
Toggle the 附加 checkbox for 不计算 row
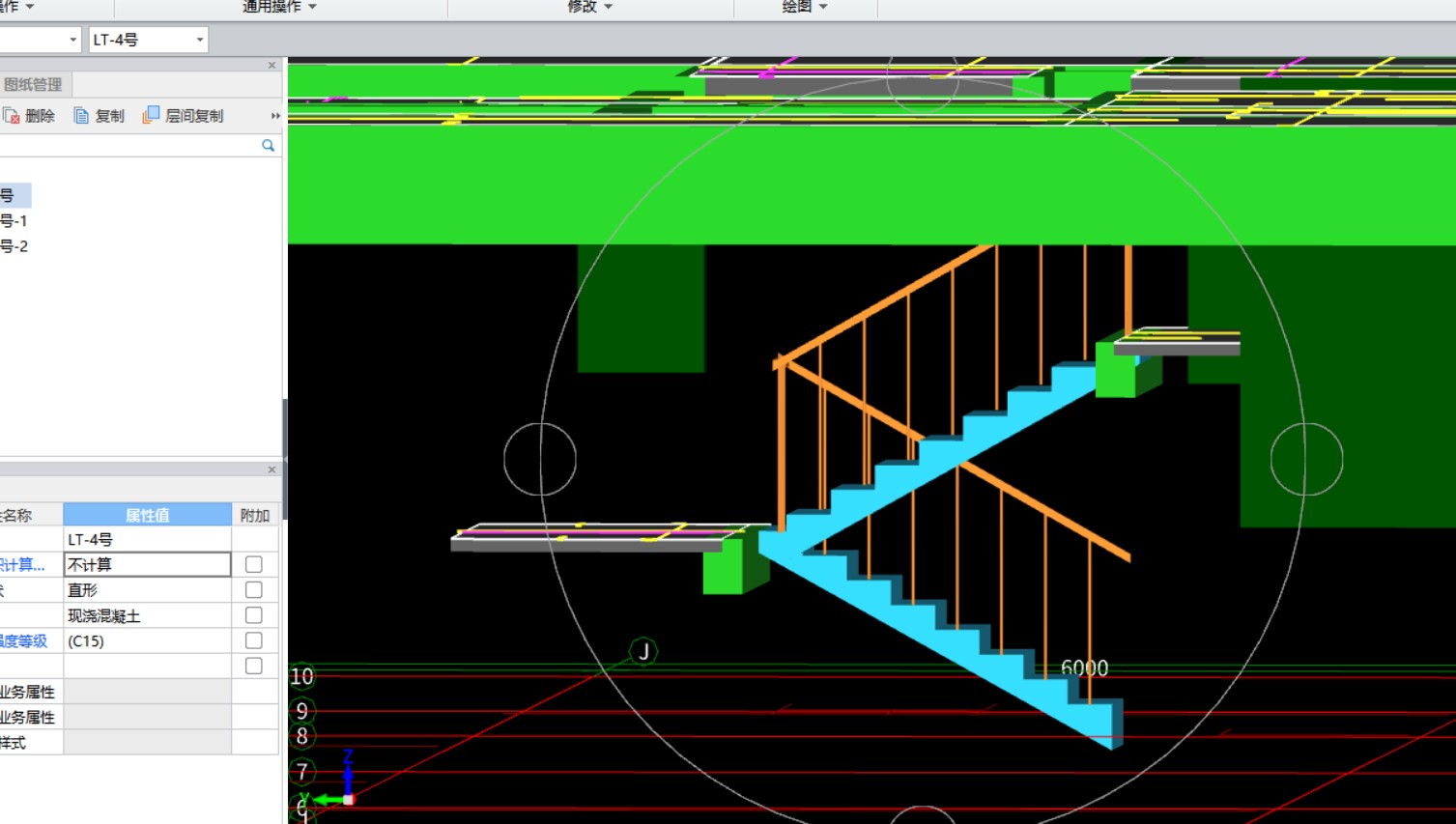254,564
